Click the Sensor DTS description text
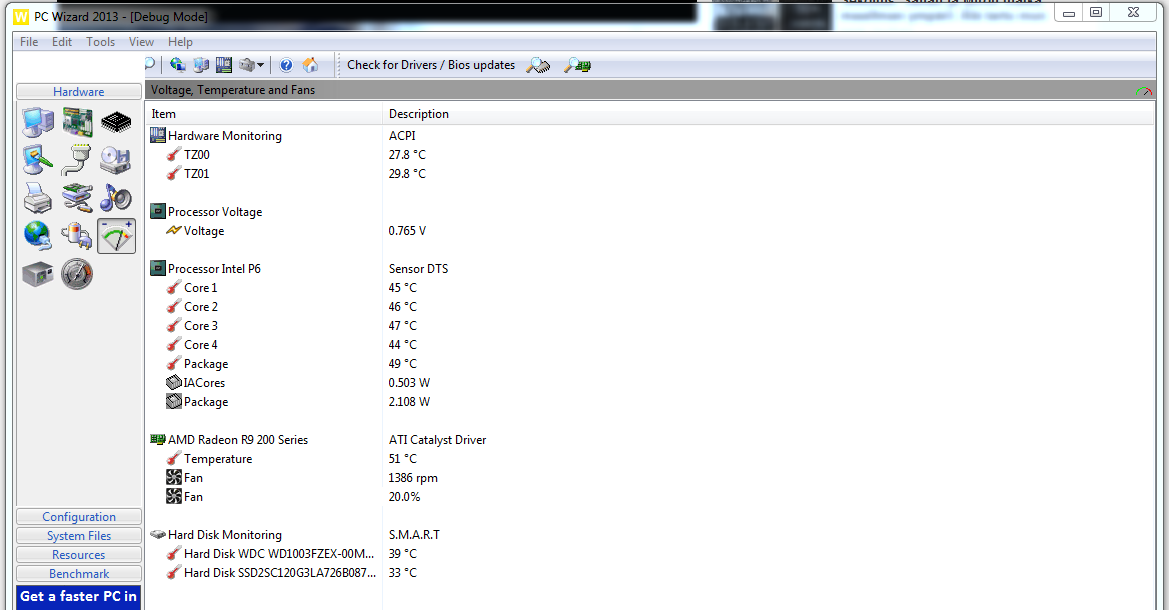 click(x=418, y=268)
